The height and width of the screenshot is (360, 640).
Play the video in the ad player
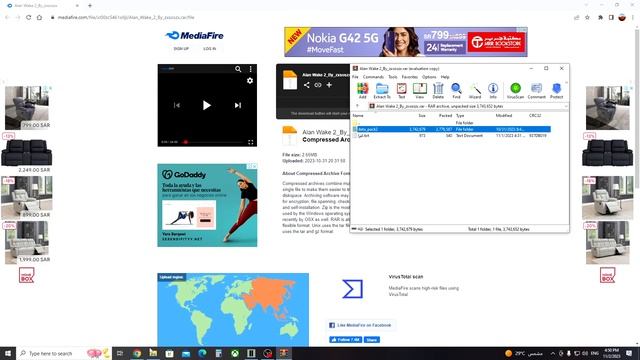207,105
